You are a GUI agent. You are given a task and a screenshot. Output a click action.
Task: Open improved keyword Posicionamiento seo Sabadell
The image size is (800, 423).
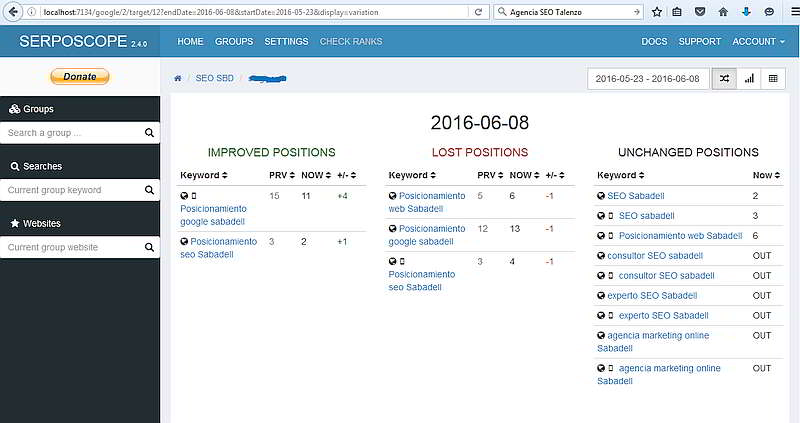coord(219,247)
